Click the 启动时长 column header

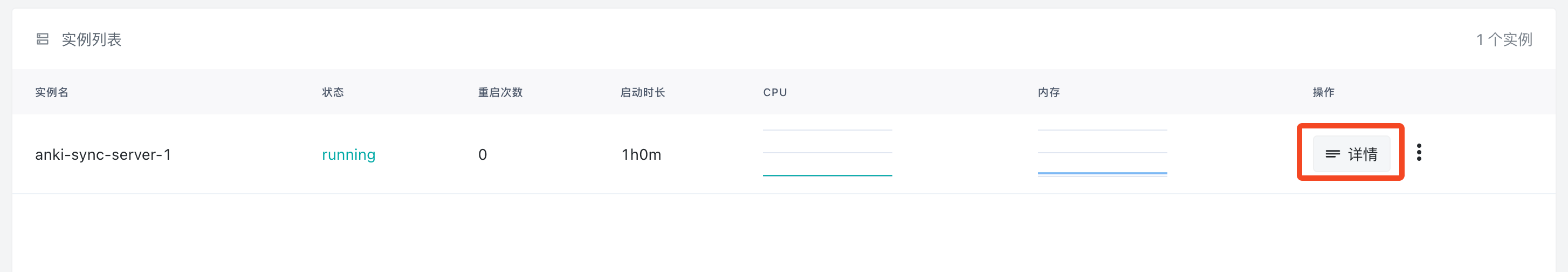pos(643,92)
